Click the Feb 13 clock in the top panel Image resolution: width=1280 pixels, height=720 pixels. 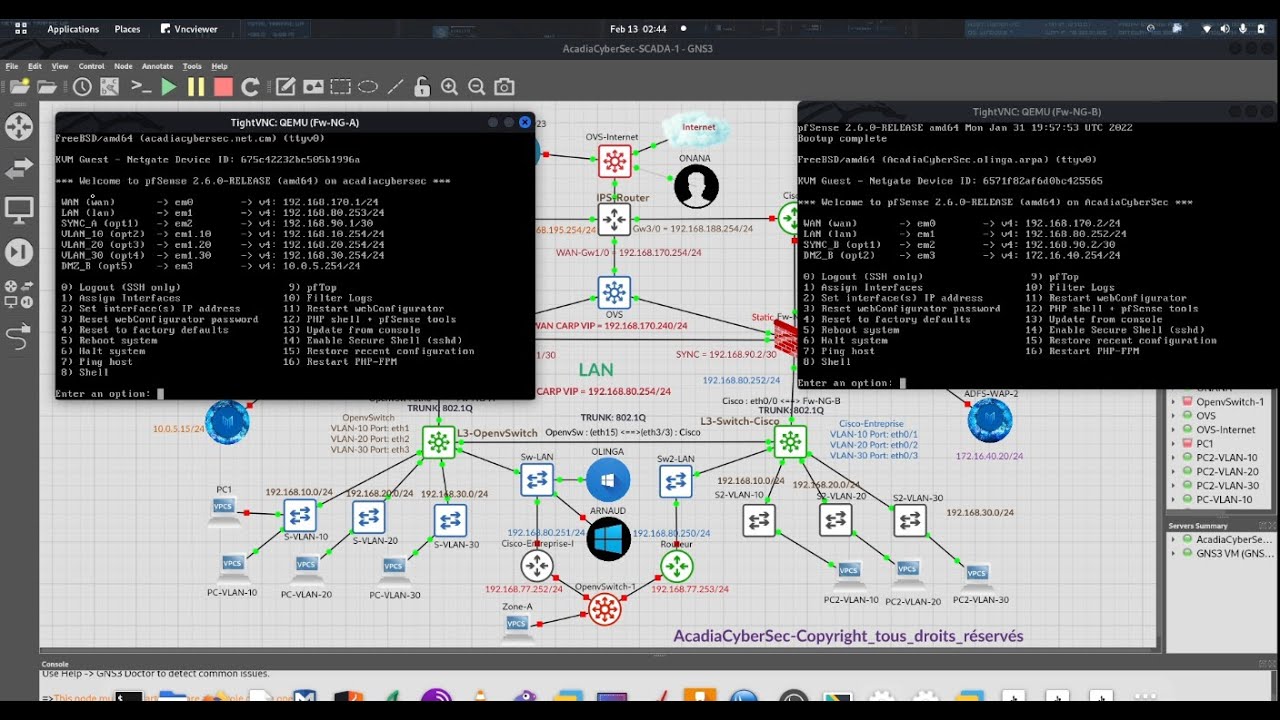pyautogui.click(x=638, y=29)
